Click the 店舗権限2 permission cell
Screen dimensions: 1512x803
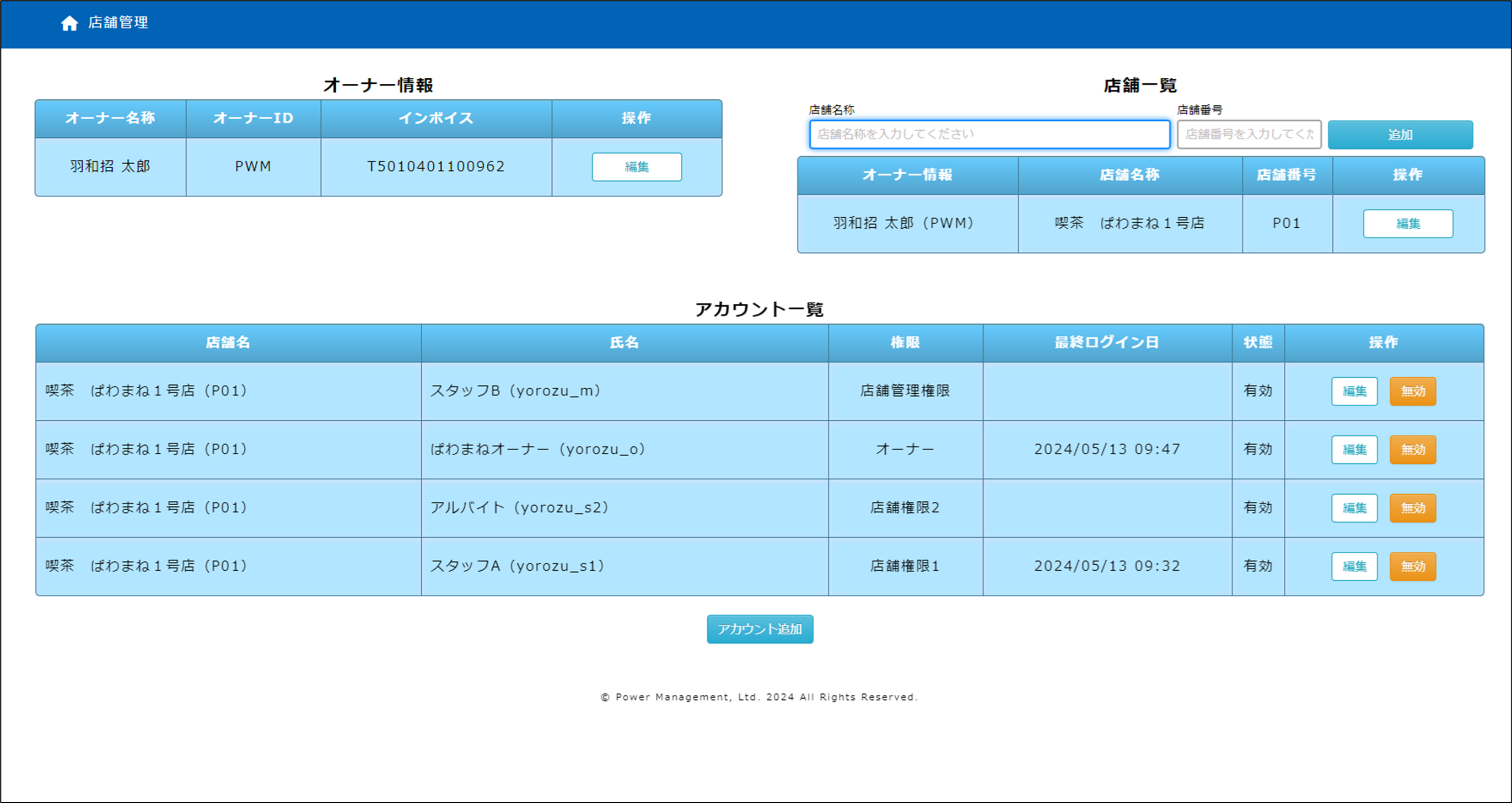tap(905, 507)
